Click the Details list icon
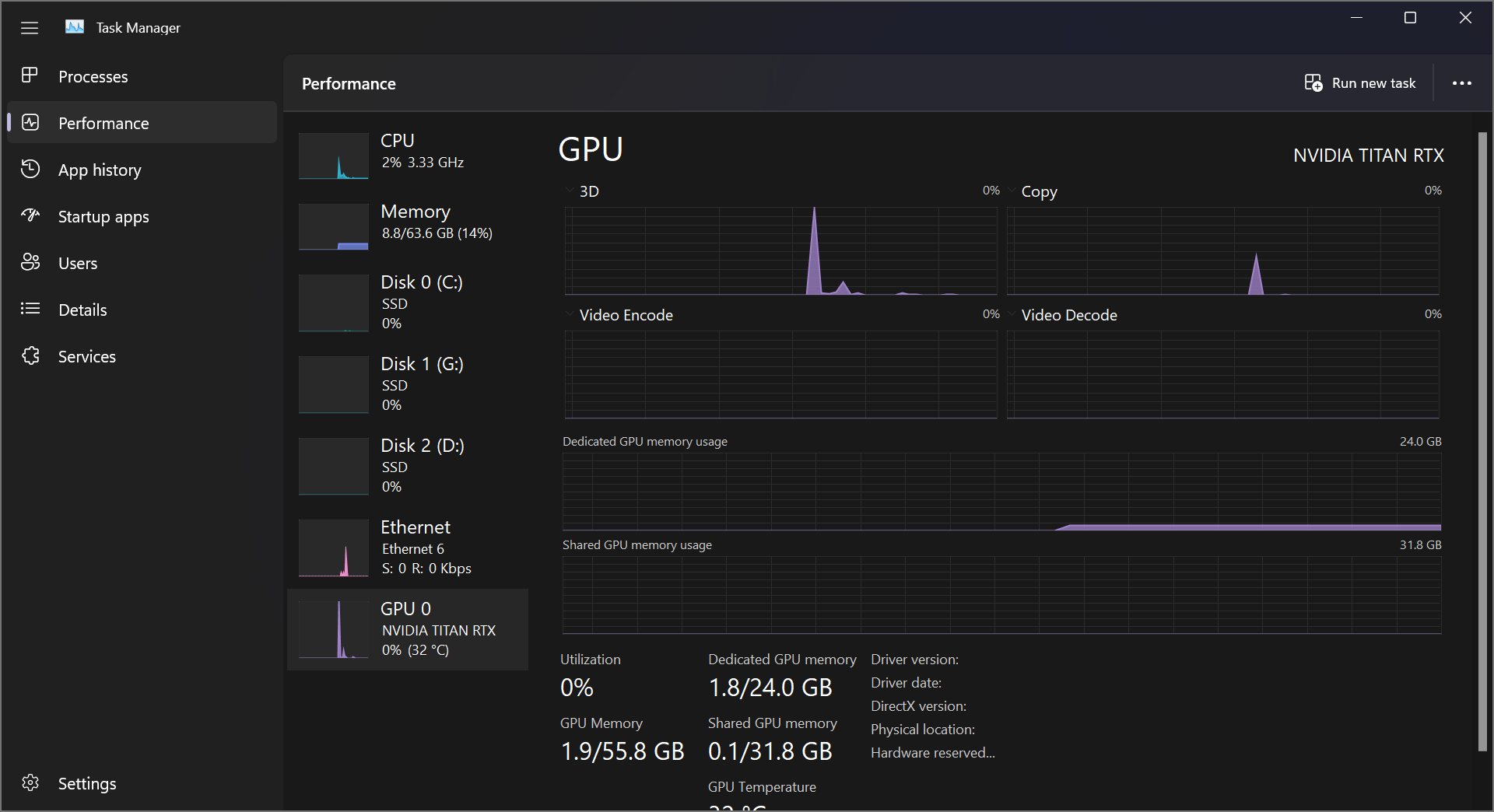The image size is (1494, 812). point(30,309)
